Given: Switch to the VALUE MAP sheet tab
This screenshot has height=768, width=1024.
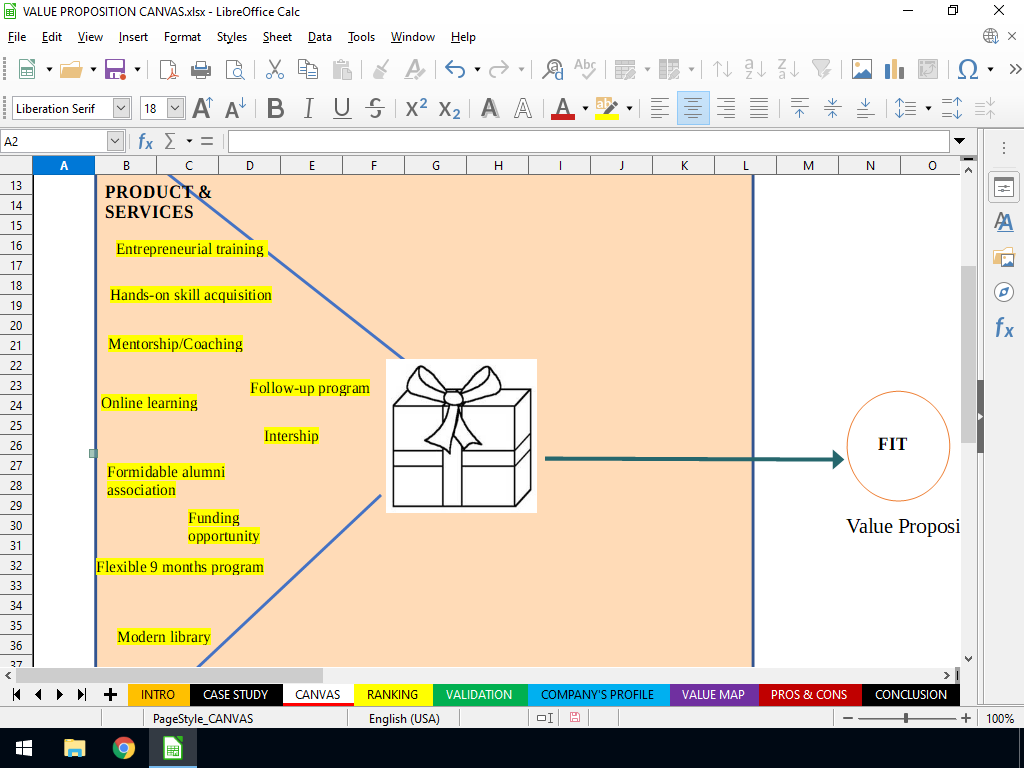Looking at the screenshot, I should (x=713, y=694).
